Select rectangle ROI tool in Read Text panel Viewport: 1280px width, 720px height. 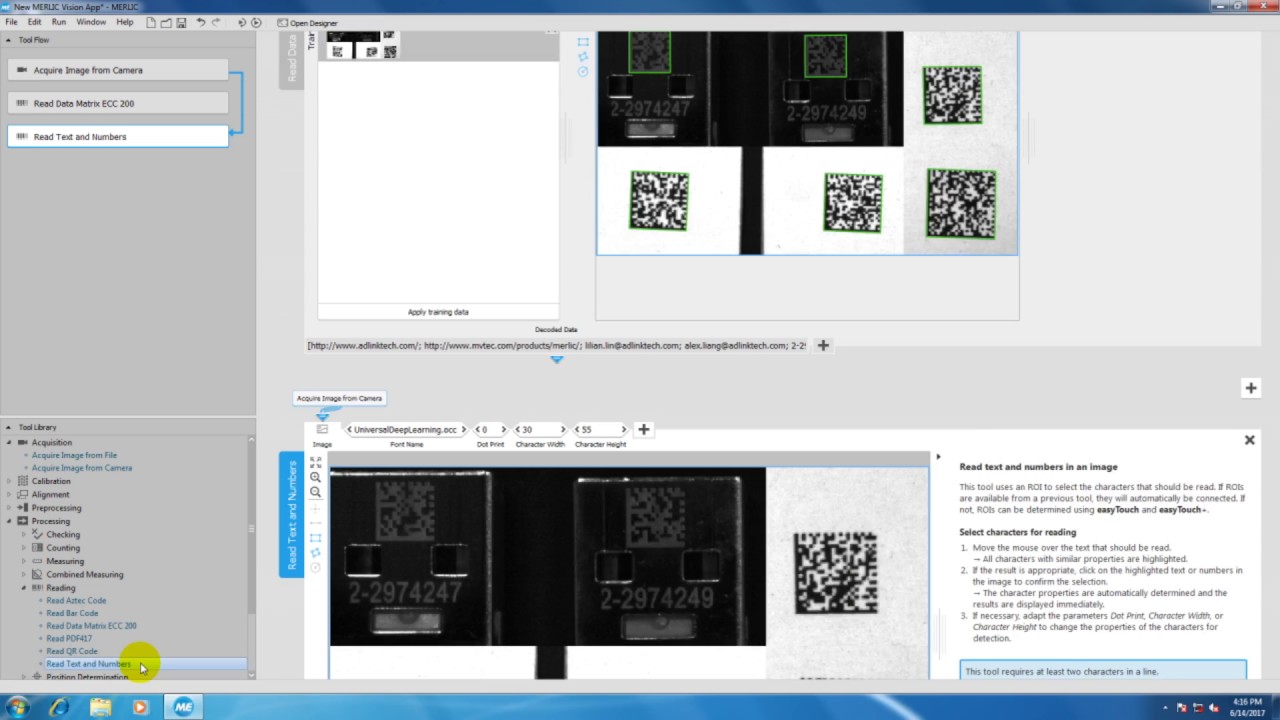pyautogui.click(x=316, y=538)
